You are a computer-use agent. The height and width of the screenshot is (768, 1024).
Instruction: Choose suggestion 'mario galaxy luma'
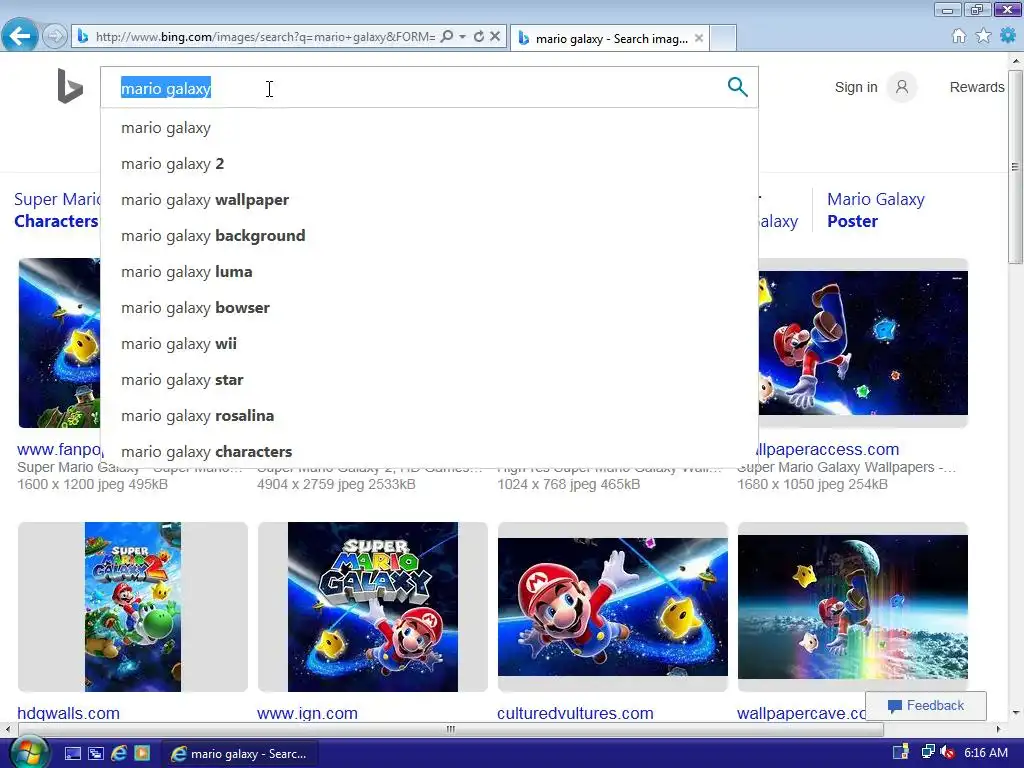coord(429,272)
